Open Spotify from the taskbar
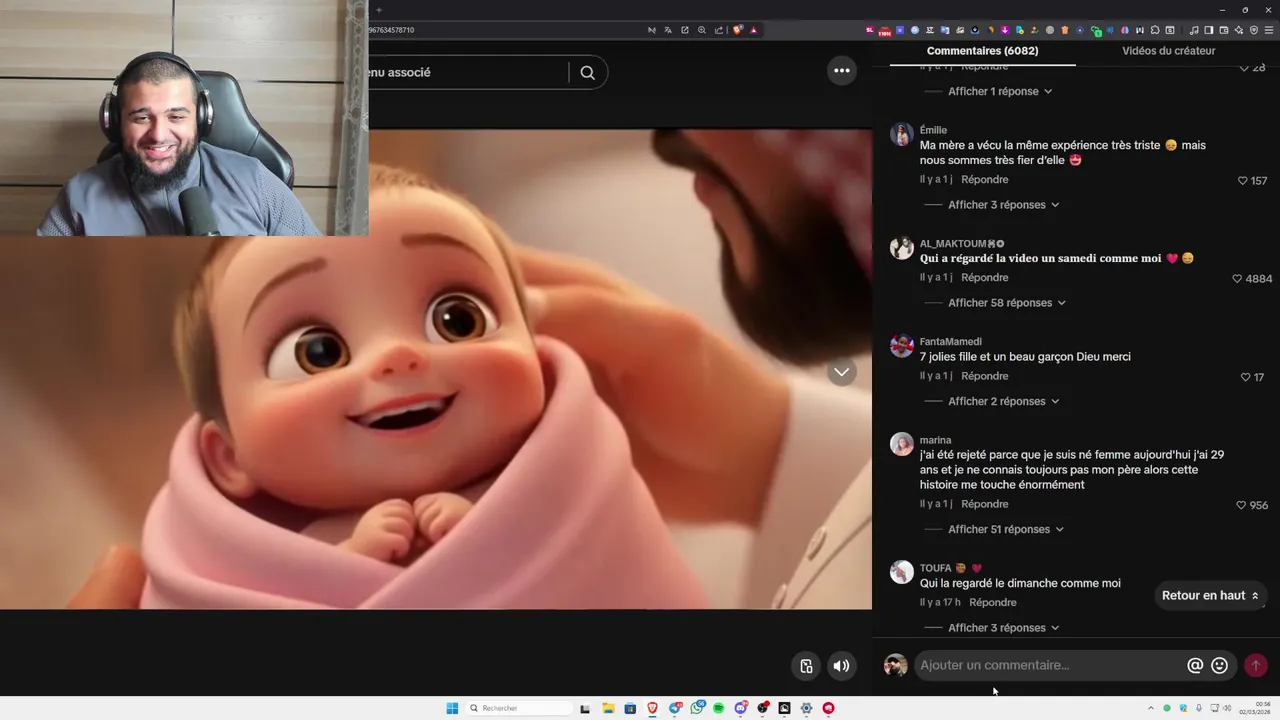 point(719,708)
